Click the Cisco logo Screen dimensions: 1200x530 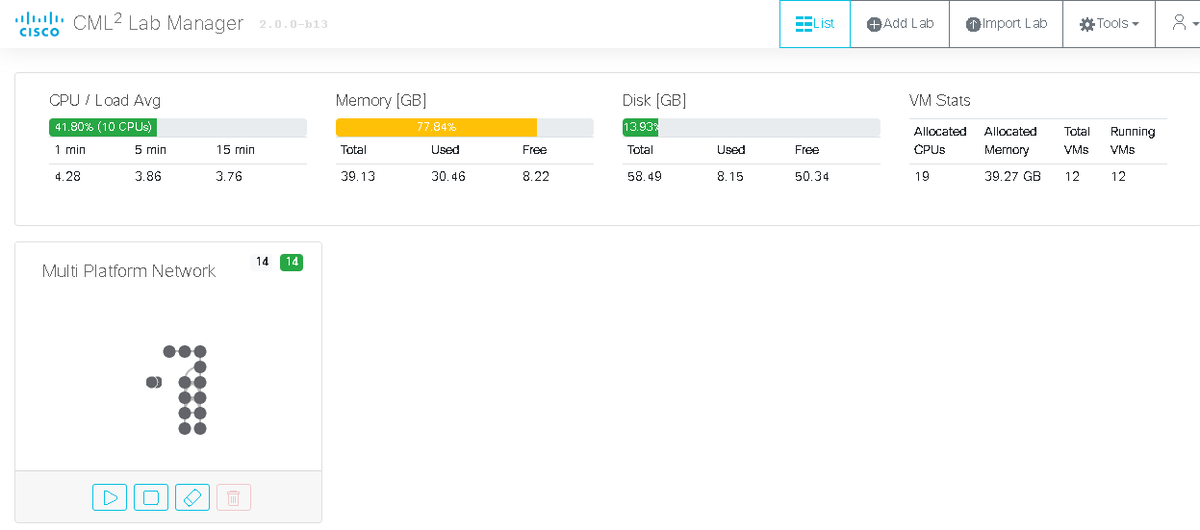(40, 24)
